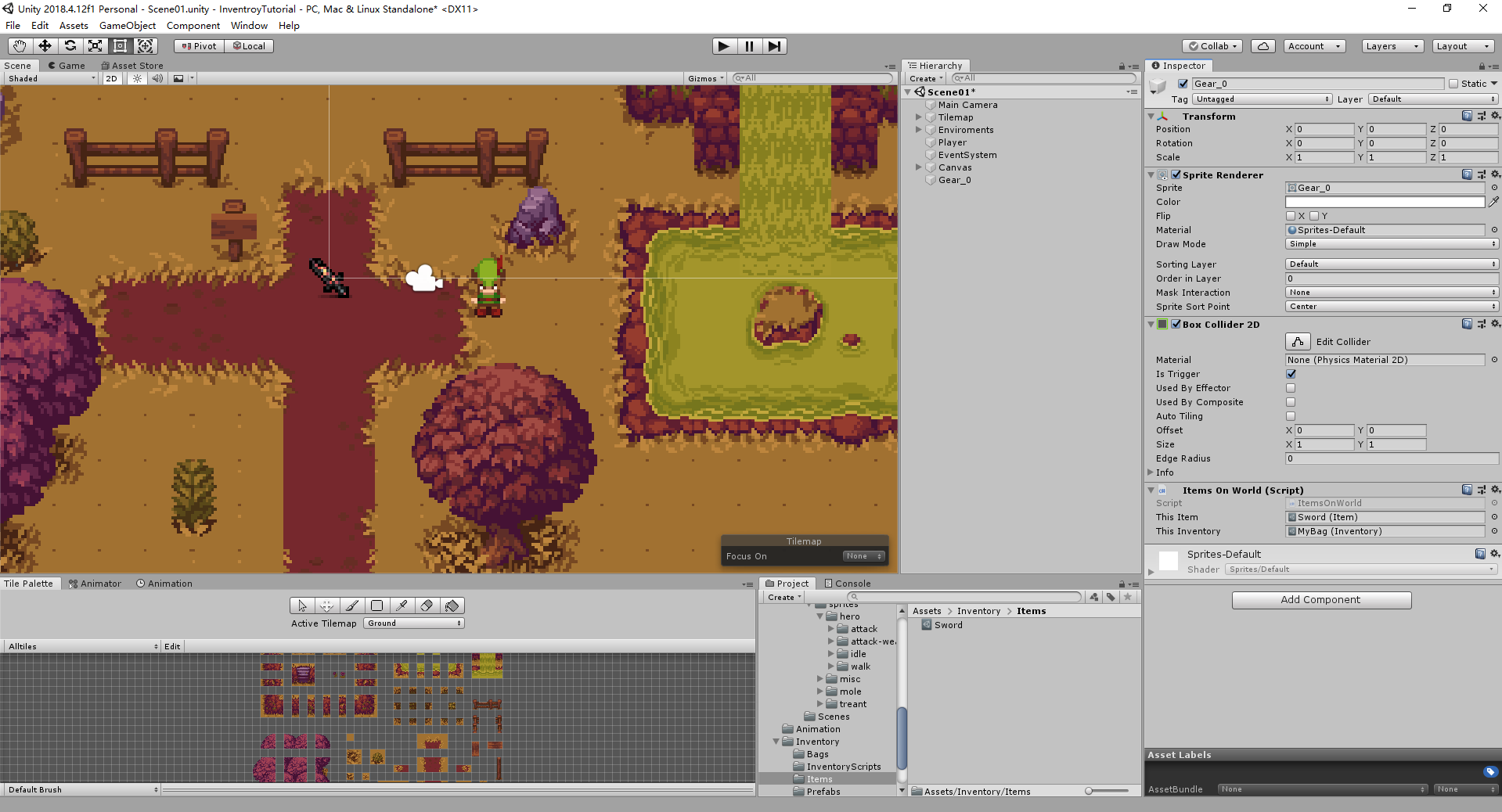Screen dimensions: 1502x812
Task: Switch to the Console tab
Action: (x=848, y=583)
